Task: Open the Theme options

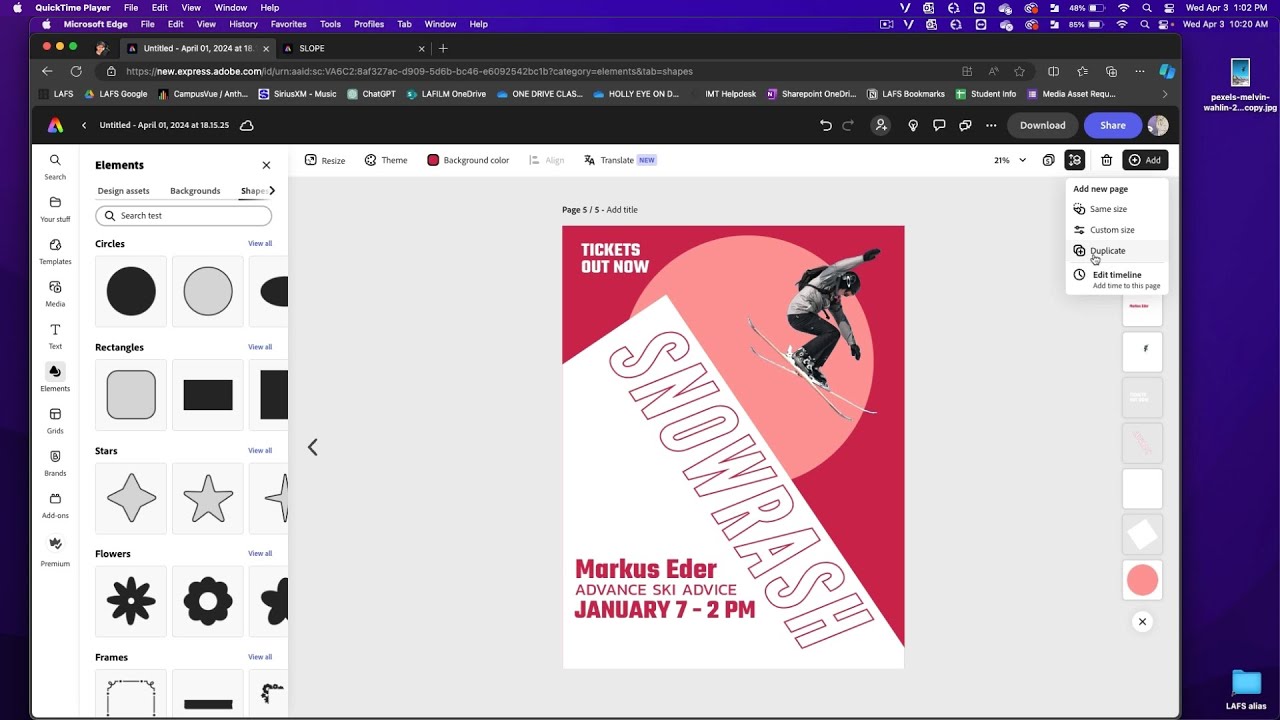Action: (386, 160)
